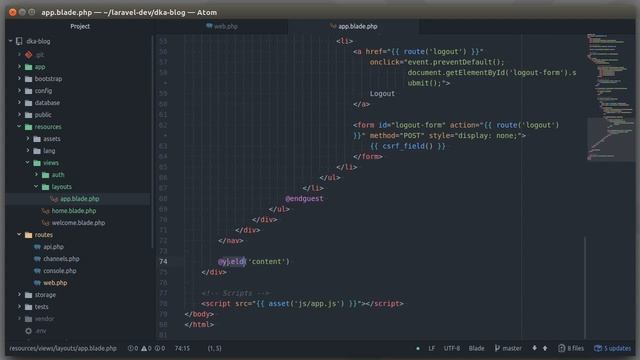Click the views folder icon
Image resolution: width=640 pixels, height=360 pixels.
click(37, 163)
